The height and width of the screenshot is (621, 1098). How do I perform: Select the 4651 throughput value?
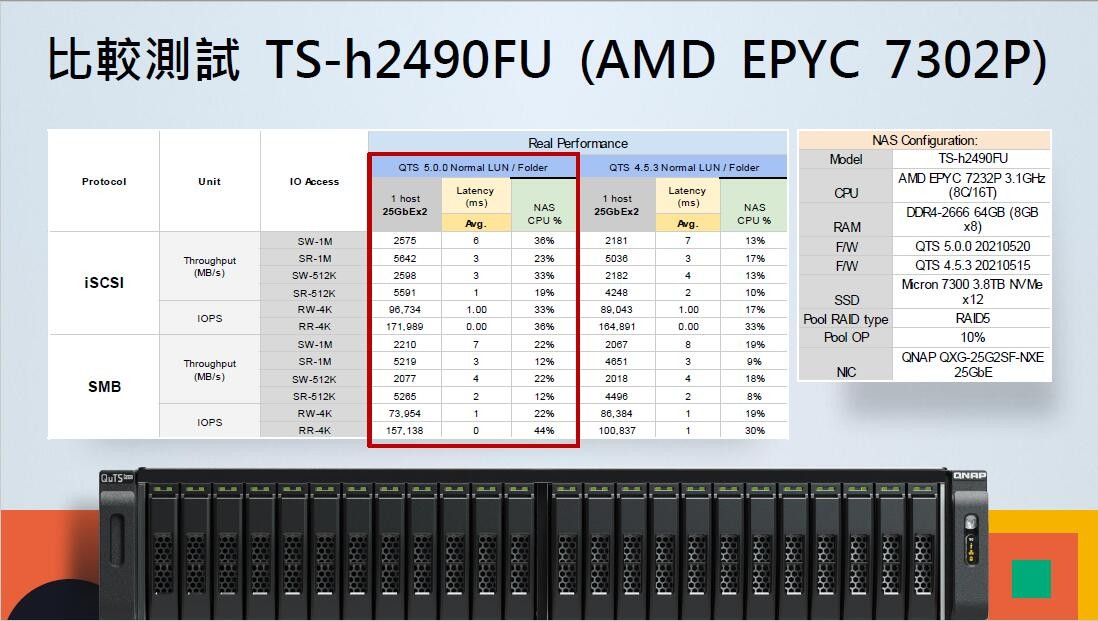pyautogui.click(x=616, y=361)
